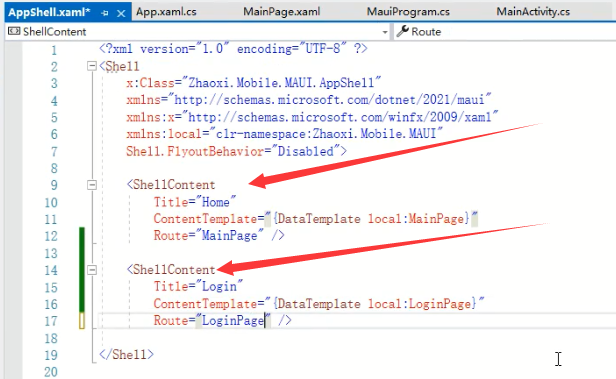Switch to the App.xaml.cs tab
Screen dimensions: 616x379
coord(166,12)
